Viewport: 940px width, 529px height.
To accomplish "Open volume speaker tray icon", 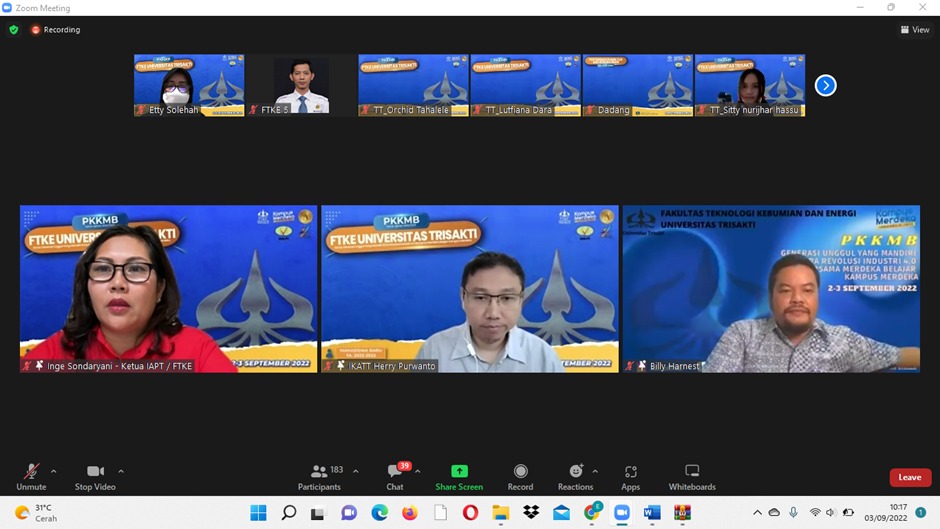I will (x=831, y=513).
